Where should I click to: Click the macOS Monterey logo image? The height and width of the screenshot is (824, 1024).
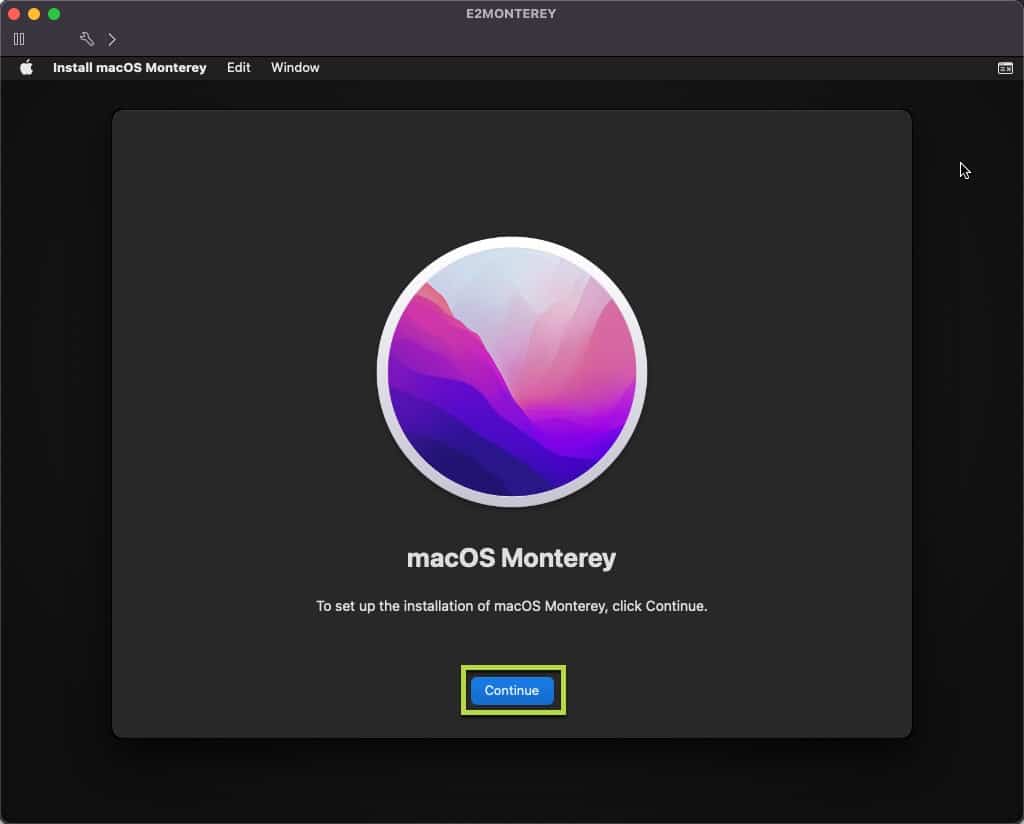tap(512, 372)
